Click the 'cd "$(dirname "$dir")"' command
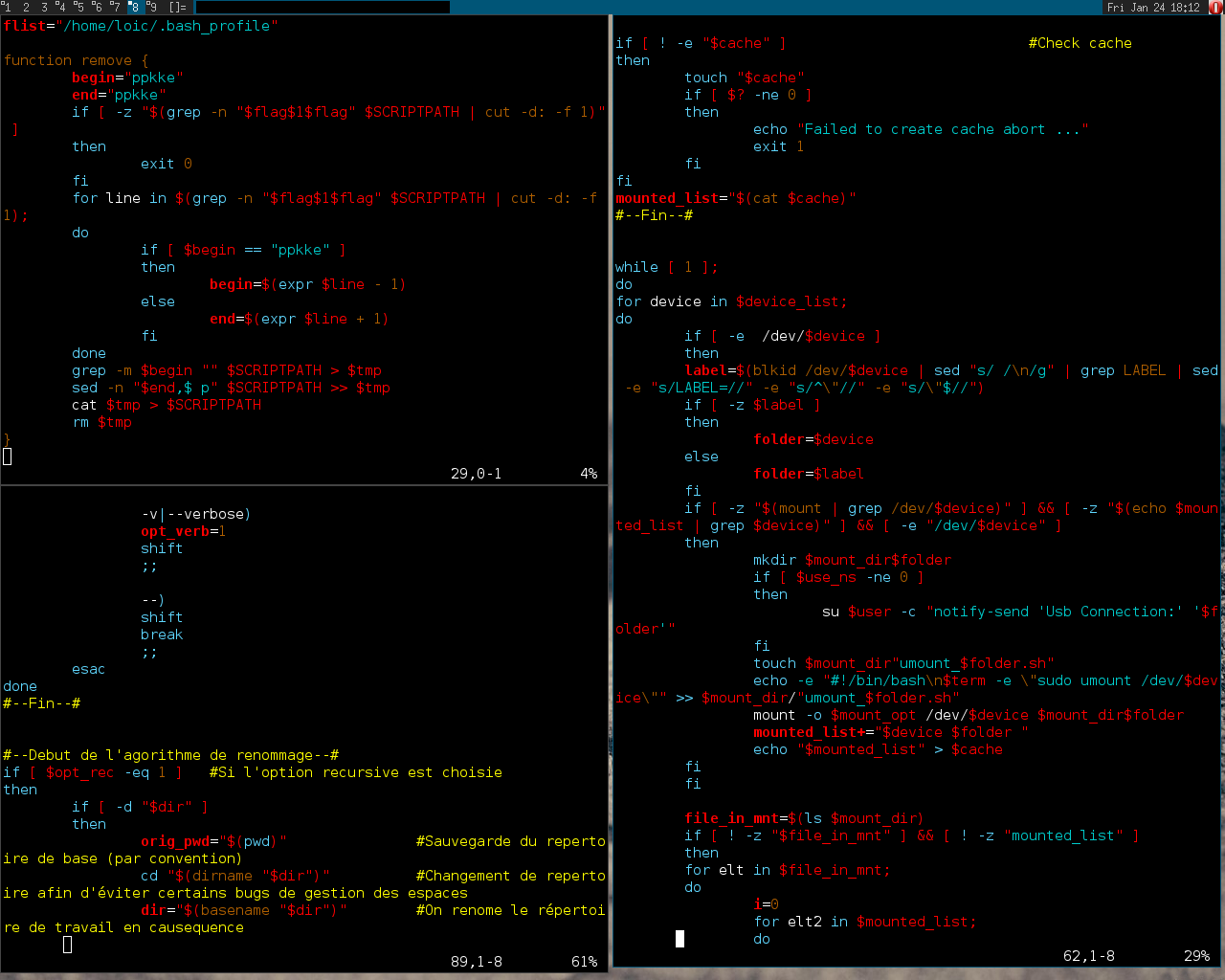Image resolution: width=1225 pixels, height=980 pixels. [x=235, y=876]
